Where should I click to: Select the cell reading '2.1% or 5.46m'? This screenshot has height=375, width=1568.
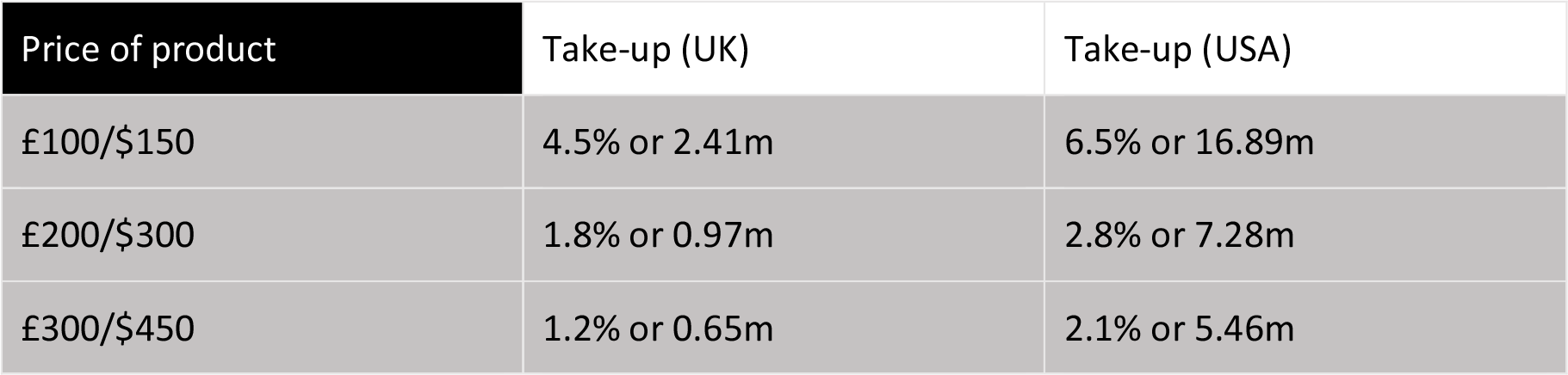coord(1179,329)
